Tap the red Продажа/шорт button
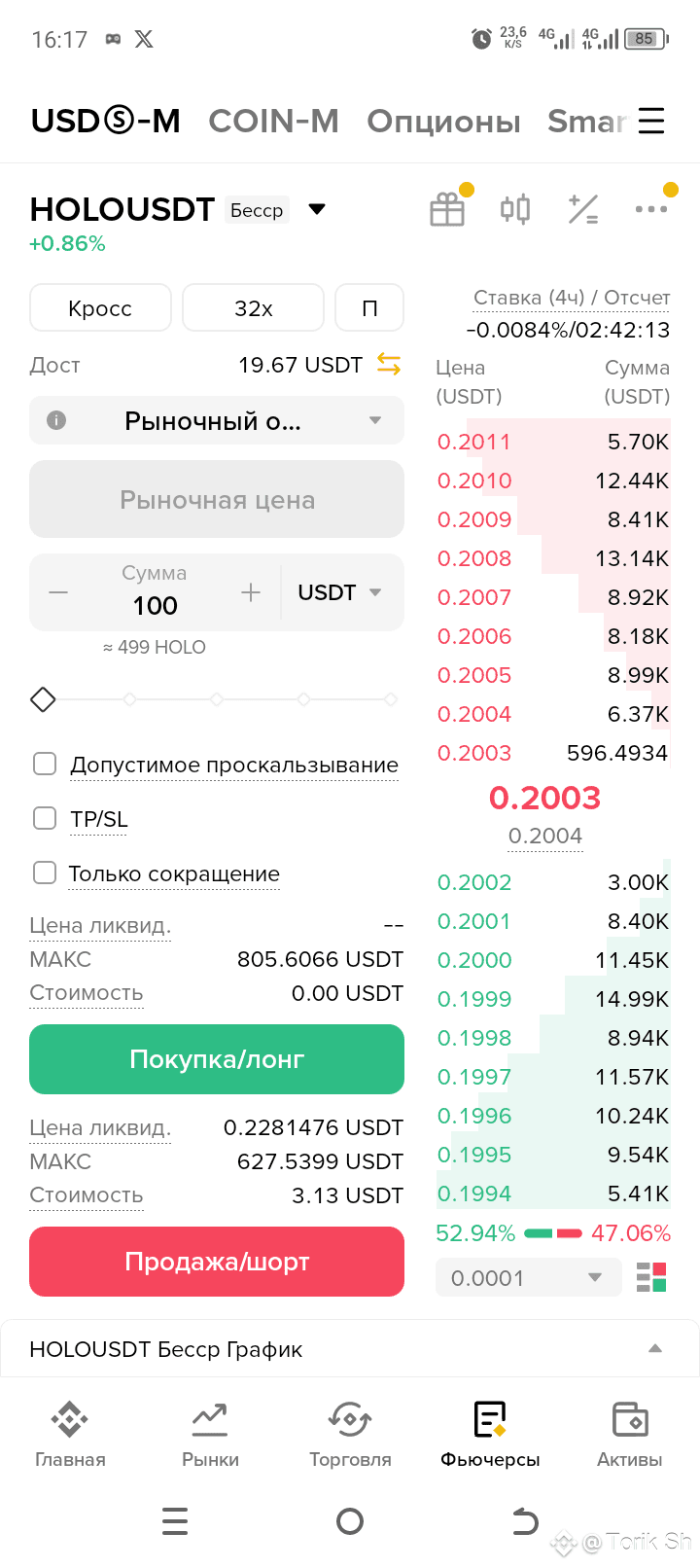This screenshot has height=1568, width=700. (x=217, y=1262)
